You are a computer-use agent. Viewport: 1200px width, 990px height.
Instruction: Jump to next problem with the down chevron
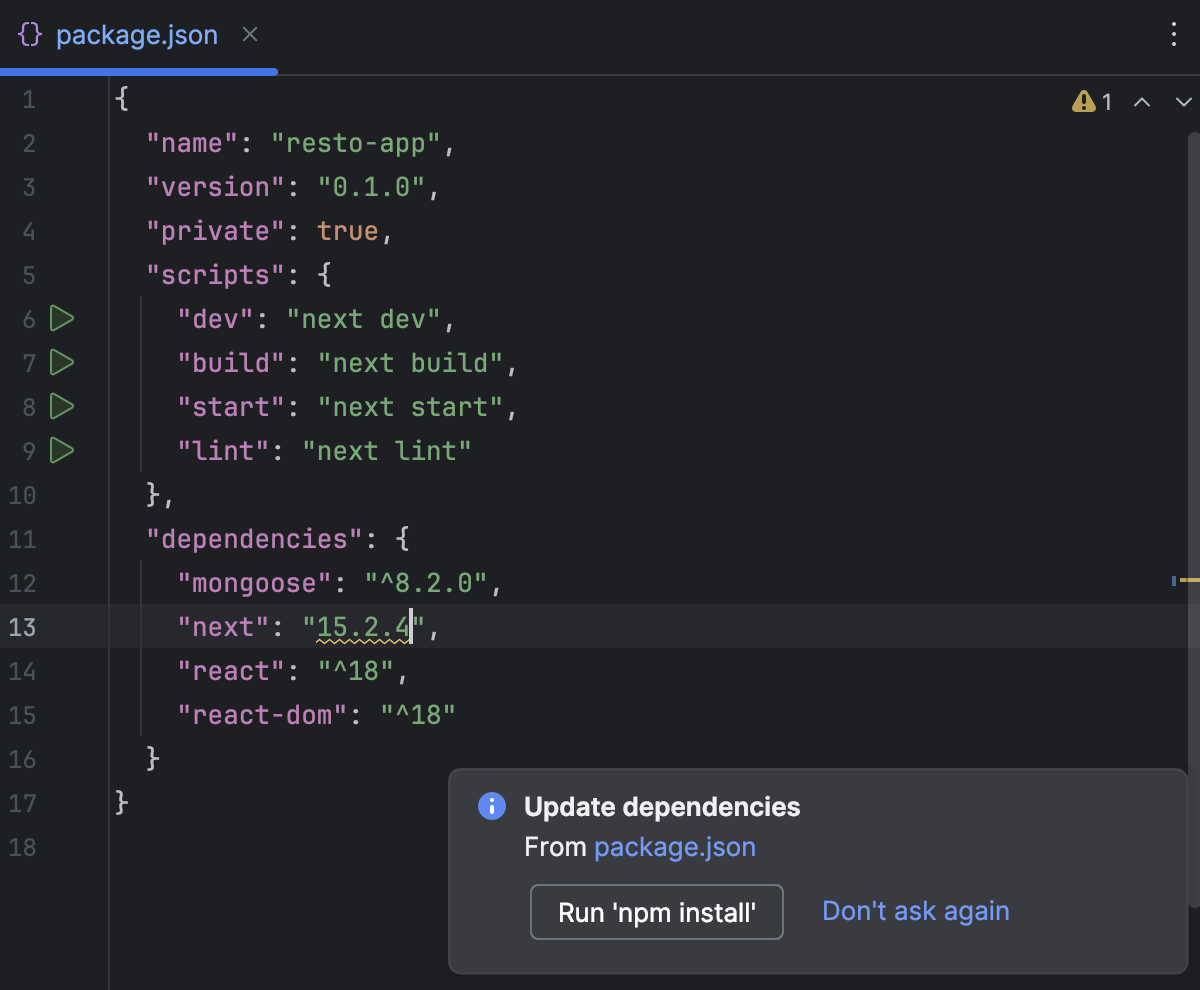pyautogui.click(x=1183, y=101)
